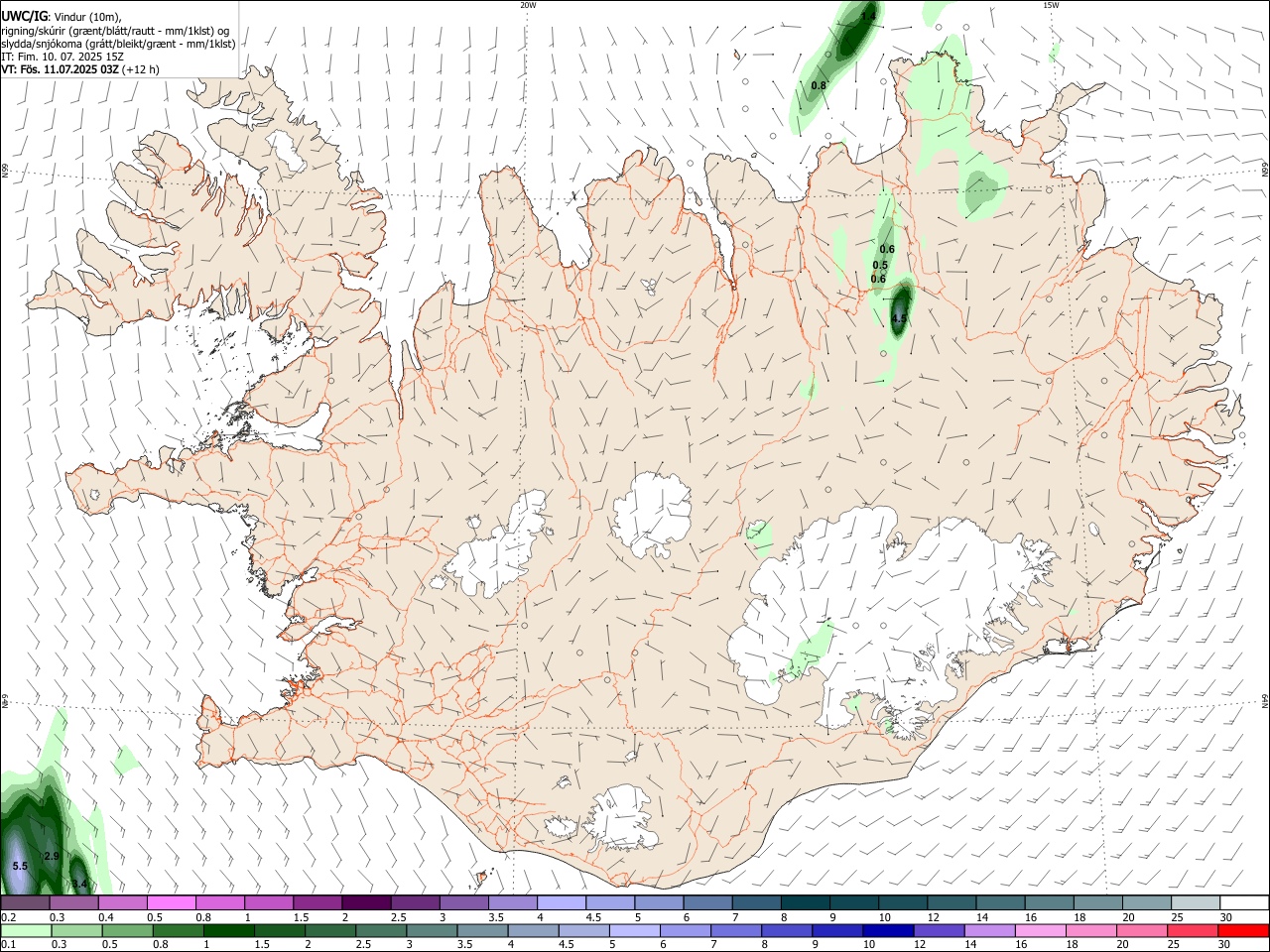Pick the darkest purple snow-scale swatch at 2
This screenshot has width=1270, height=952.
pyautogui.click(x=365, y=903)
